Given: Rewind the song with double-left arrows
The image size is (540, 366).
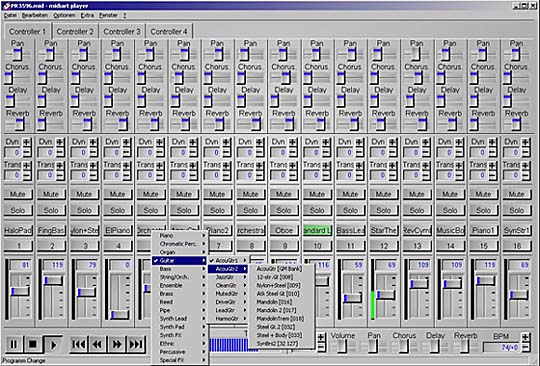Looking at the screenshot, I should [x=97, y=344].
